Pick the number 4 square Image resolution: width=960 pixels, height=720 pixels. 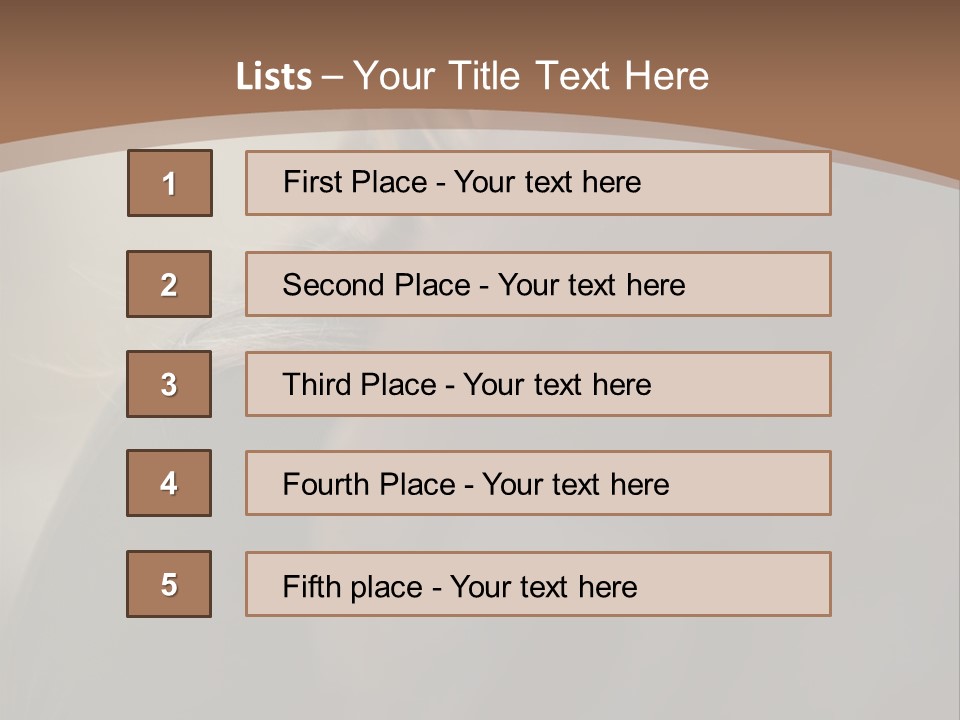tap(169, 483)
